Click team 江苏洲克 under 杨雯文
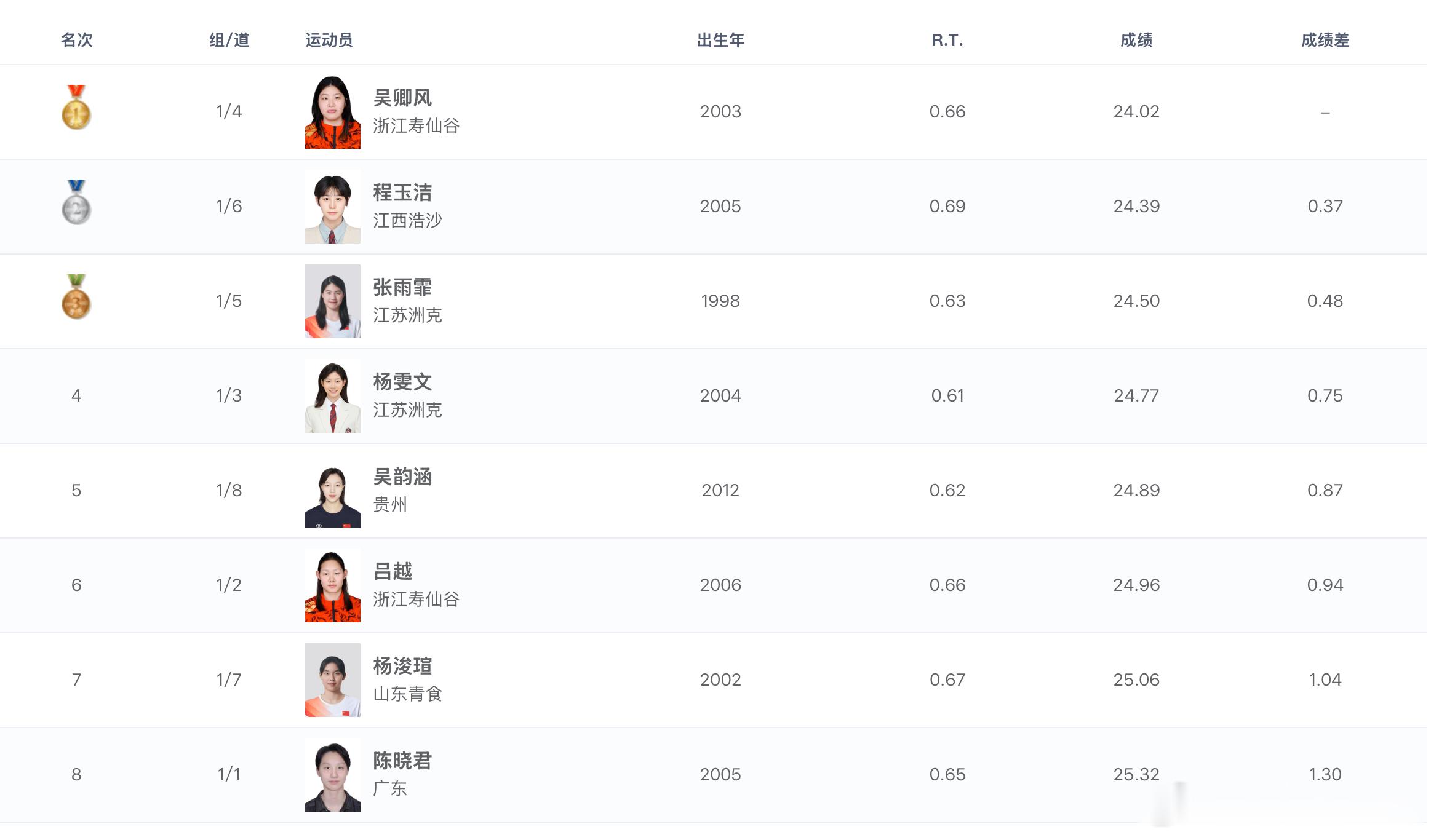Viewport: 1431px width, 840px height. (407, 410)
